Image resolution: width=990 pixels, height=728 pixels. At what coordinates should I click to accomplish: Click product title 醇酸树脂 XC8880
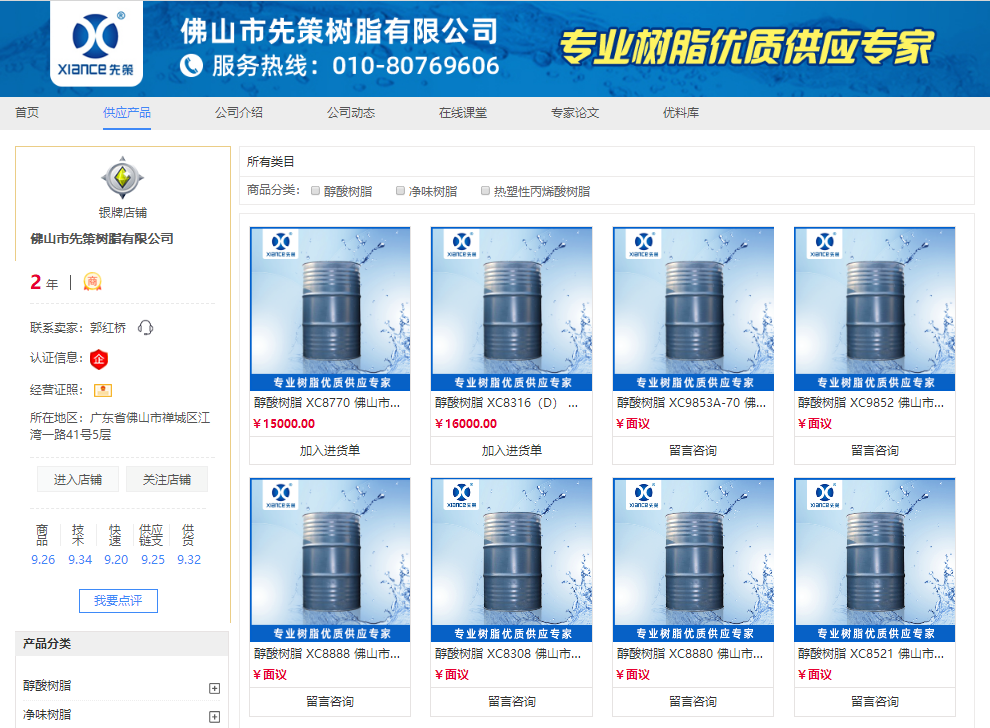pyautogui.click(x=690, y=653)
